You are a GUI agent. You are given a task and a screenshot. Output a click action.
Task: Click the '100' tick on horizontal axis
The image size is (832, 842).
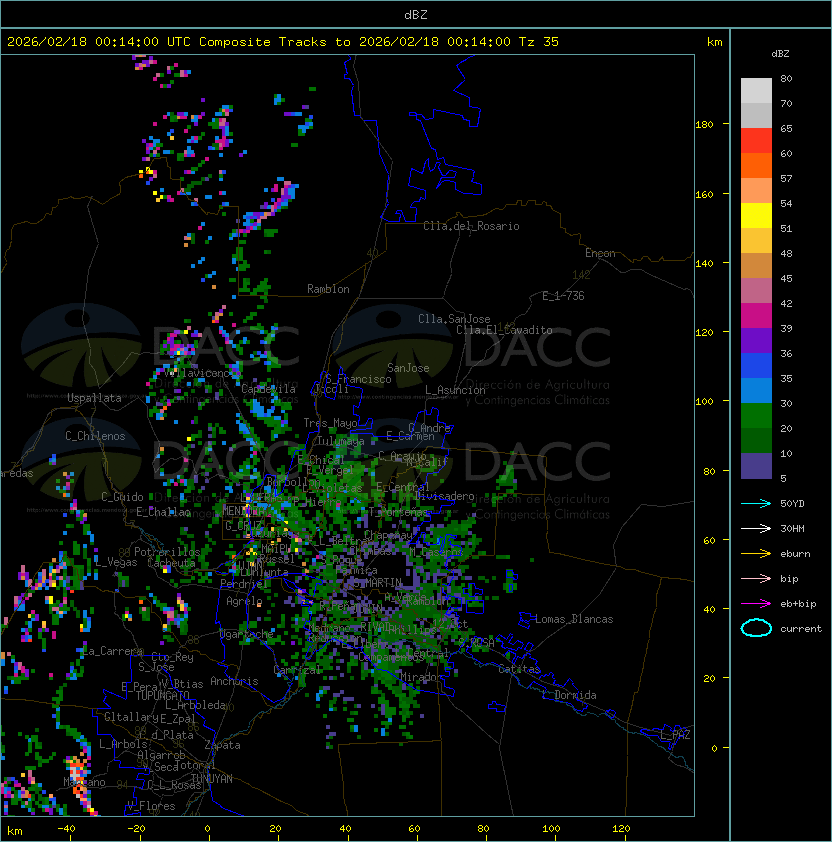[x=551, y=829]
